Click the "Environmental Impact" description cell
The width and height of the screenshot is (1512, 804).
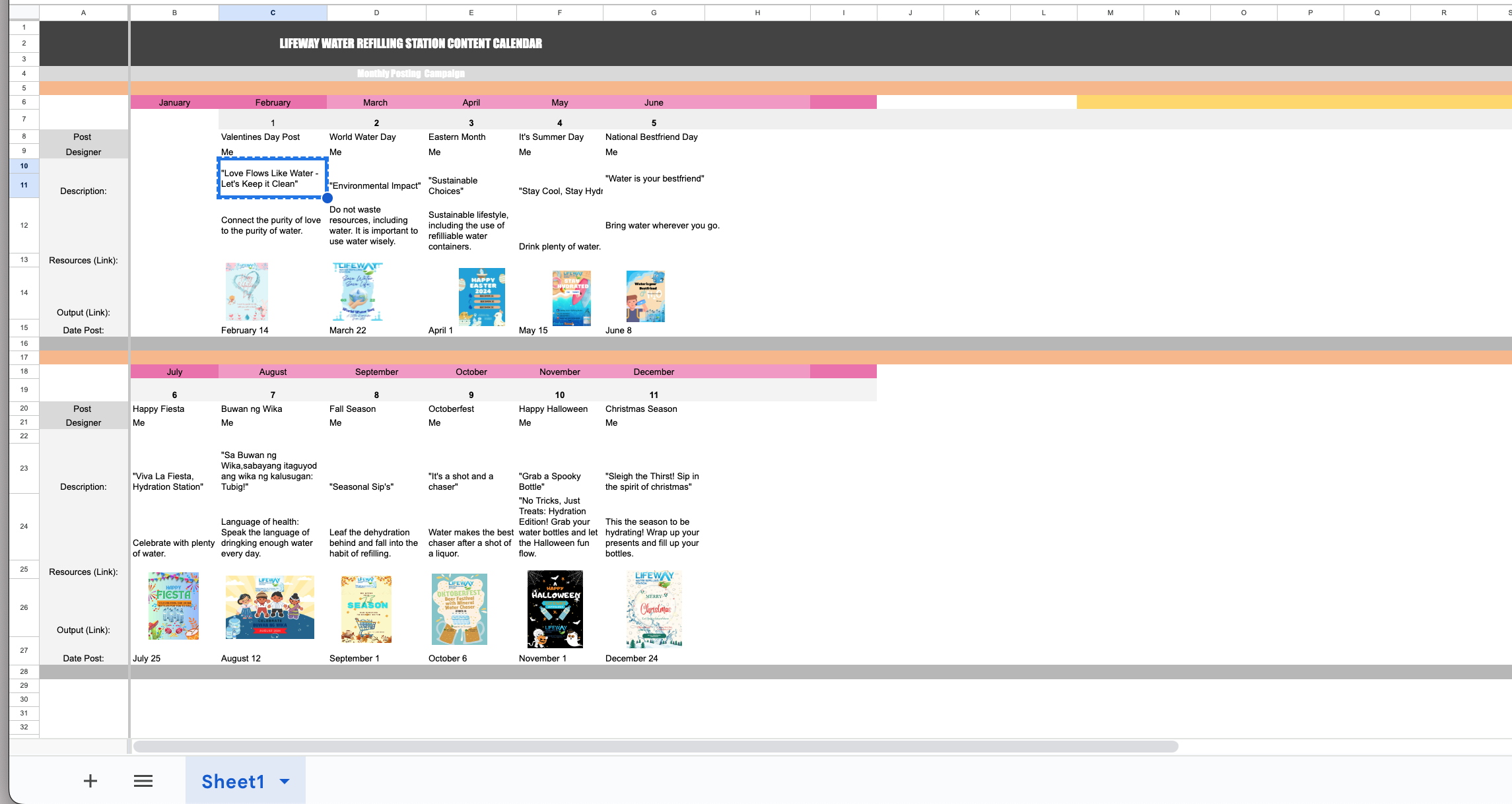point(375,185)
